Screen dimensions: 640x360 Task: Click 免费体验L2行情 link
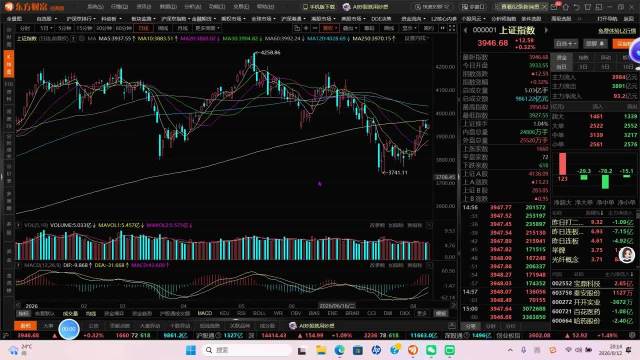[x=617, y=31]
